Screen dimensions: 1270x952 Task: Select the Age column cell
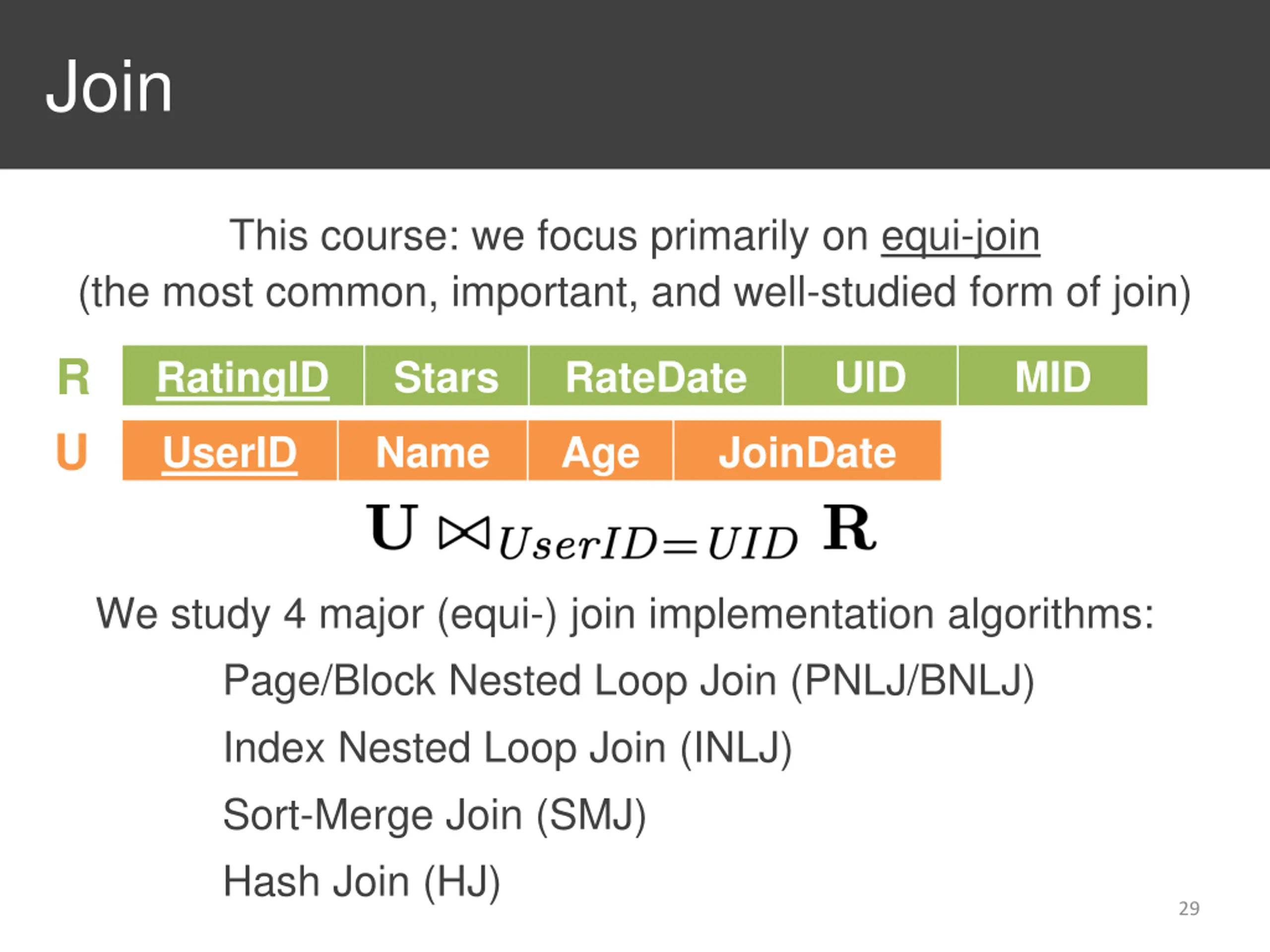click(600, 450)
